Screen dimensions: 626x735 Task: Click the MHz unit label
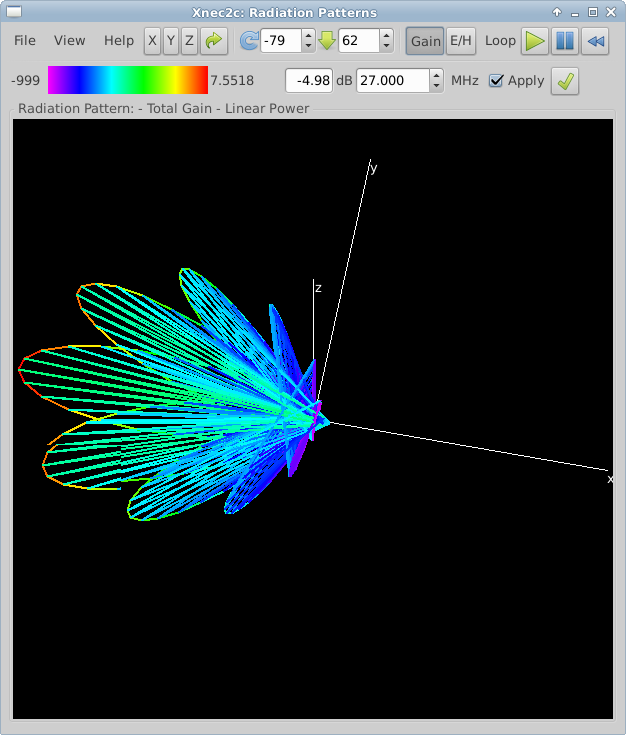[x=465, y=81]
